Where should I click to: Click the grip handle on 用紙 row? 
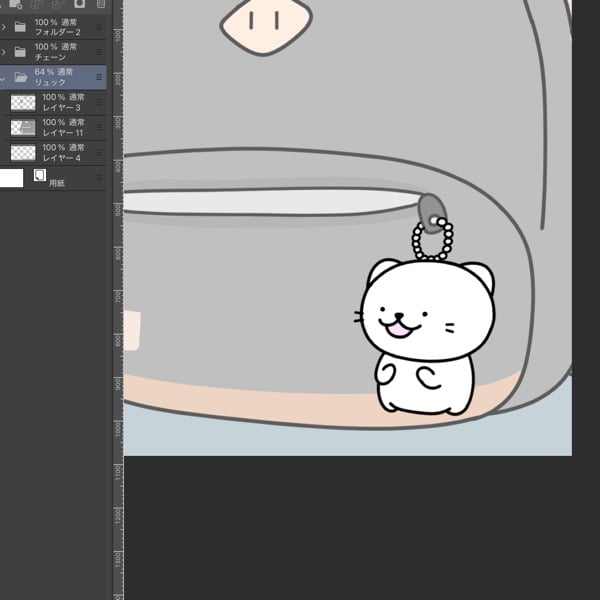click(99, 178)
